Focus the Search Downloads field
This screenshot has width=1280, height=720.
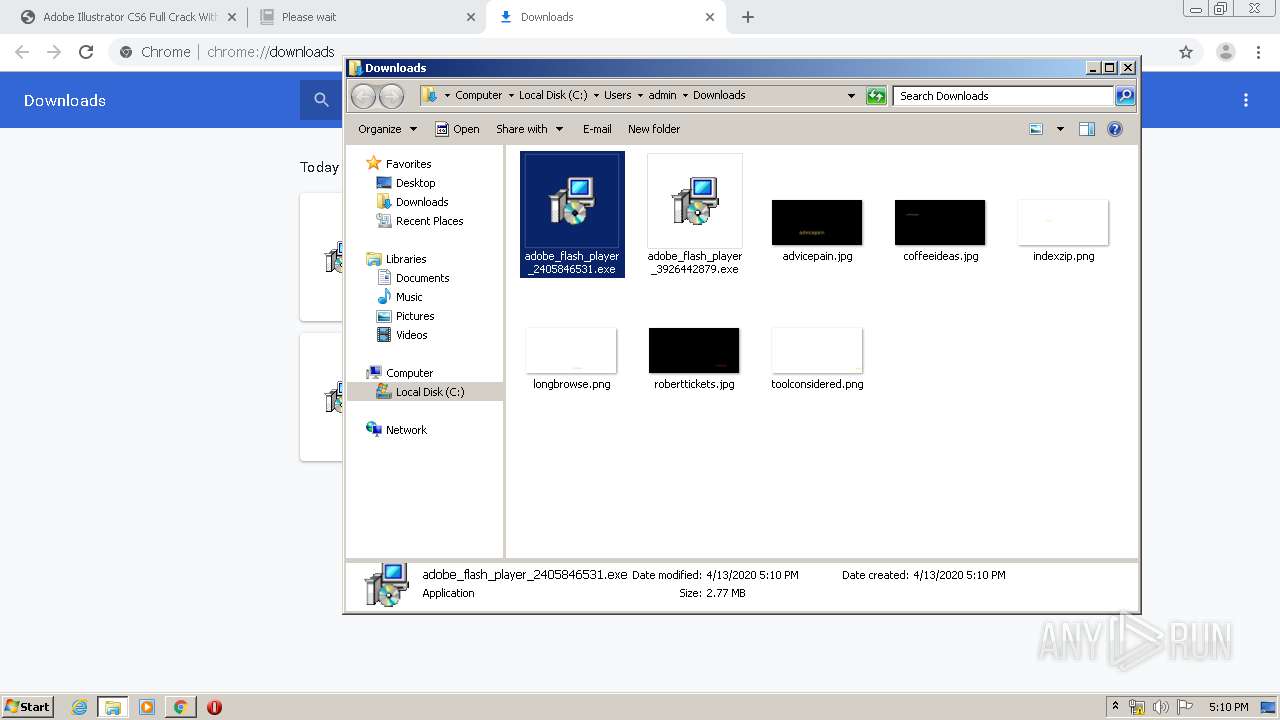click(x=1003, y=96)
